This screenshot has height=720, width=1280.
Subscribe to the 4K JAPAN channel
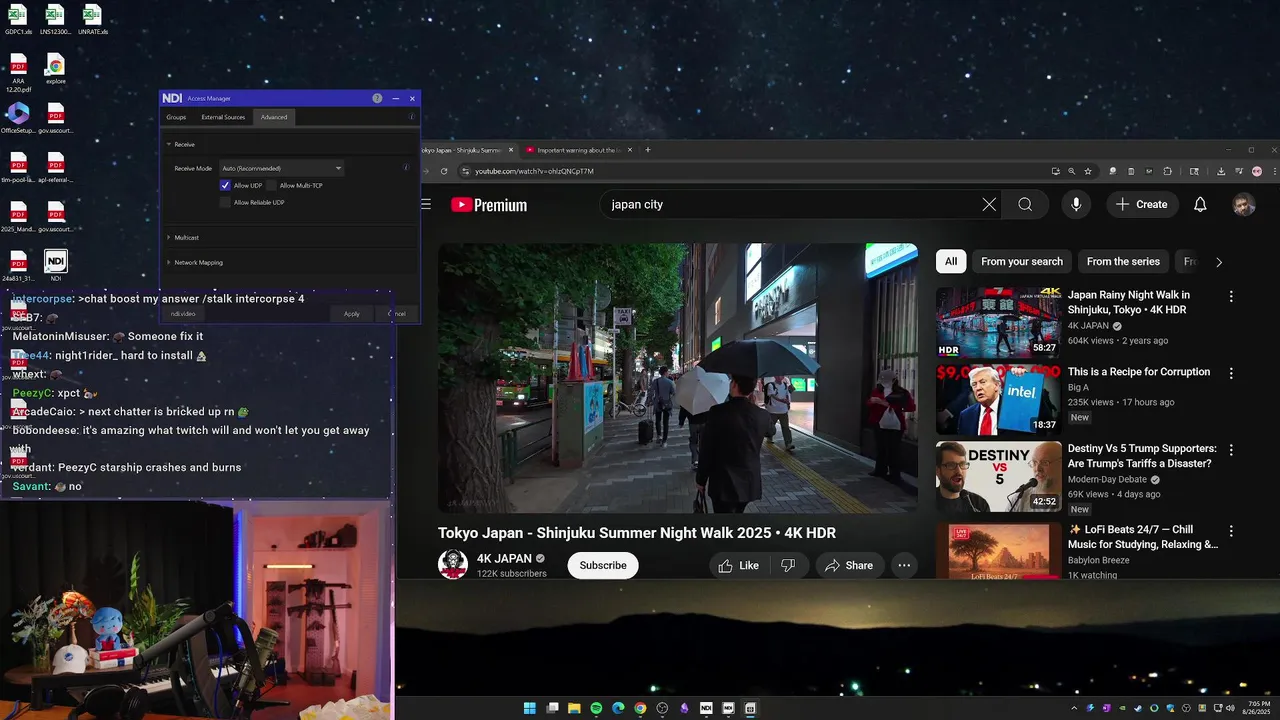tap(603, 565)
